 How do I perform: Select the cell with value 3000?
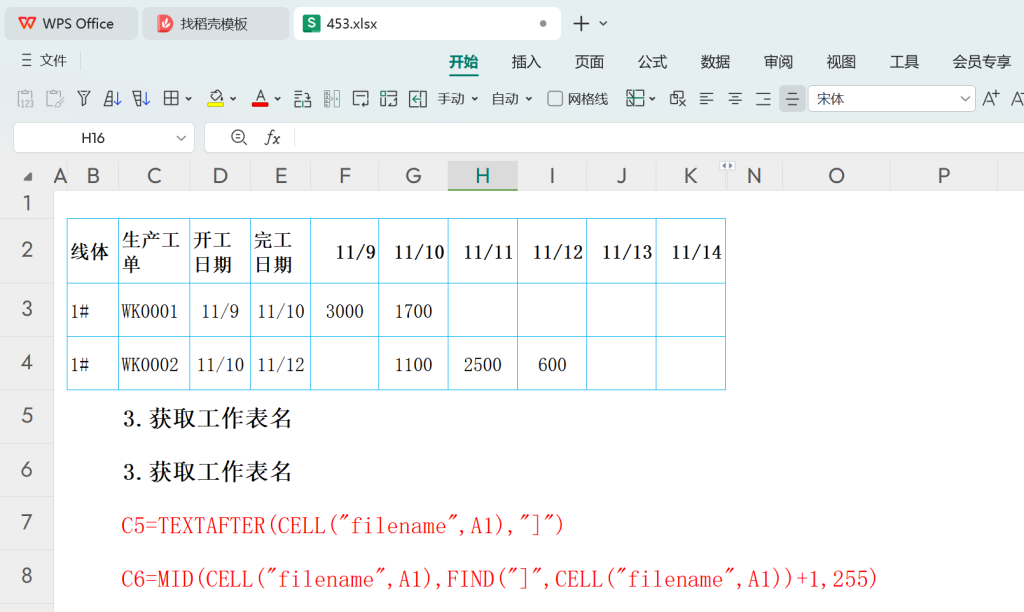[345, 310]
